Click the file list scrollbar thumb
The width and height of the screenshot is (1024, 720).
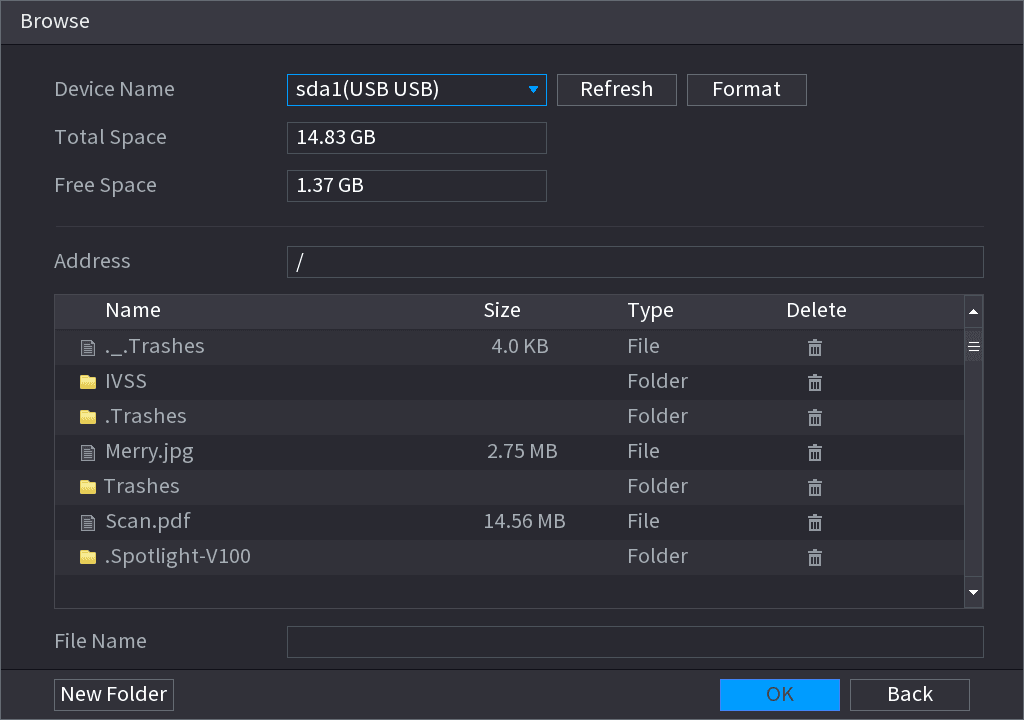974,346
